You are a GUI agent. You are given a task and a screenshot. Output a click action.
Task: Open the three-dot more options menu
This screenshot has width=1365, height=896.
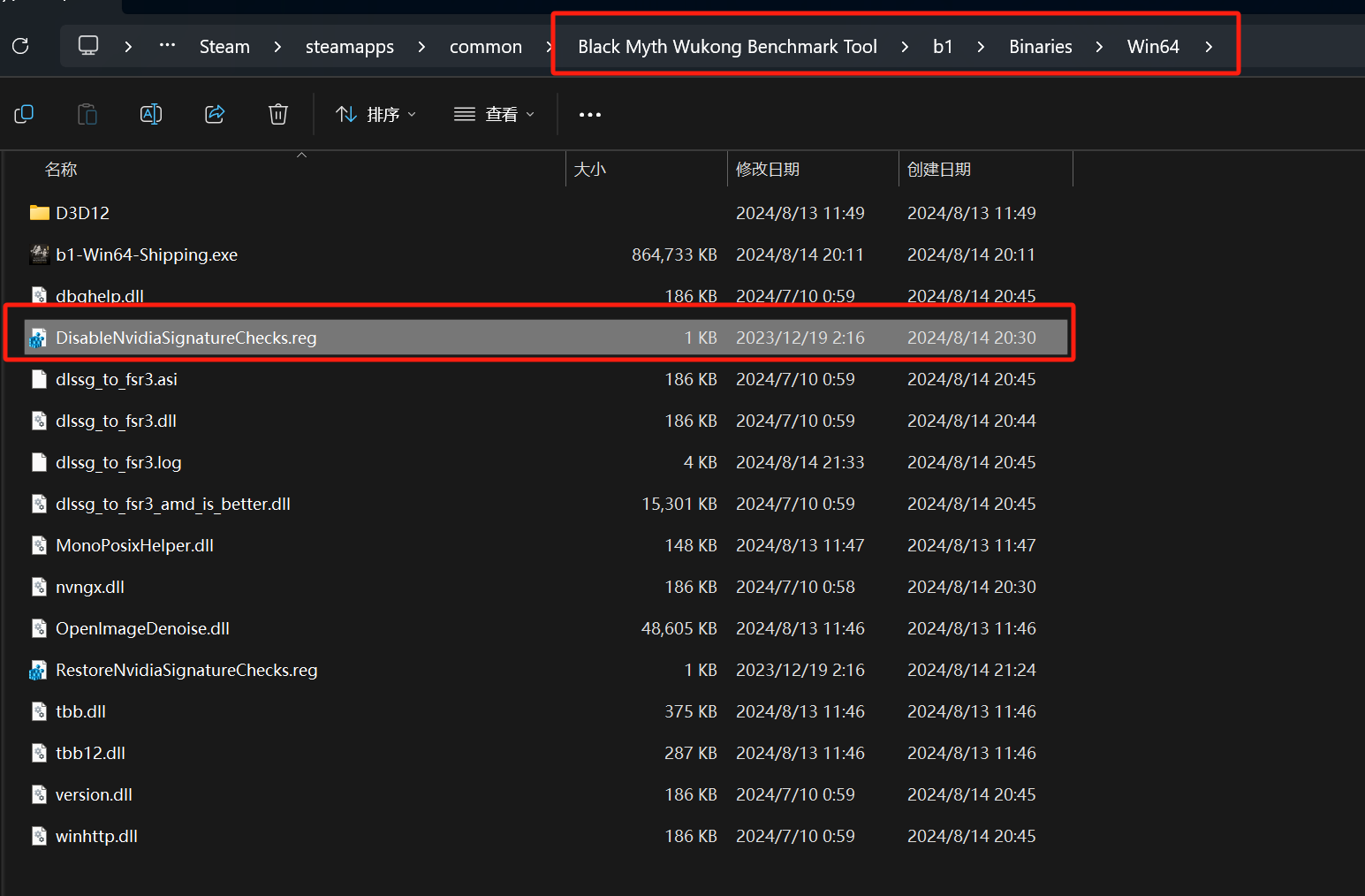tap(589, 115)
